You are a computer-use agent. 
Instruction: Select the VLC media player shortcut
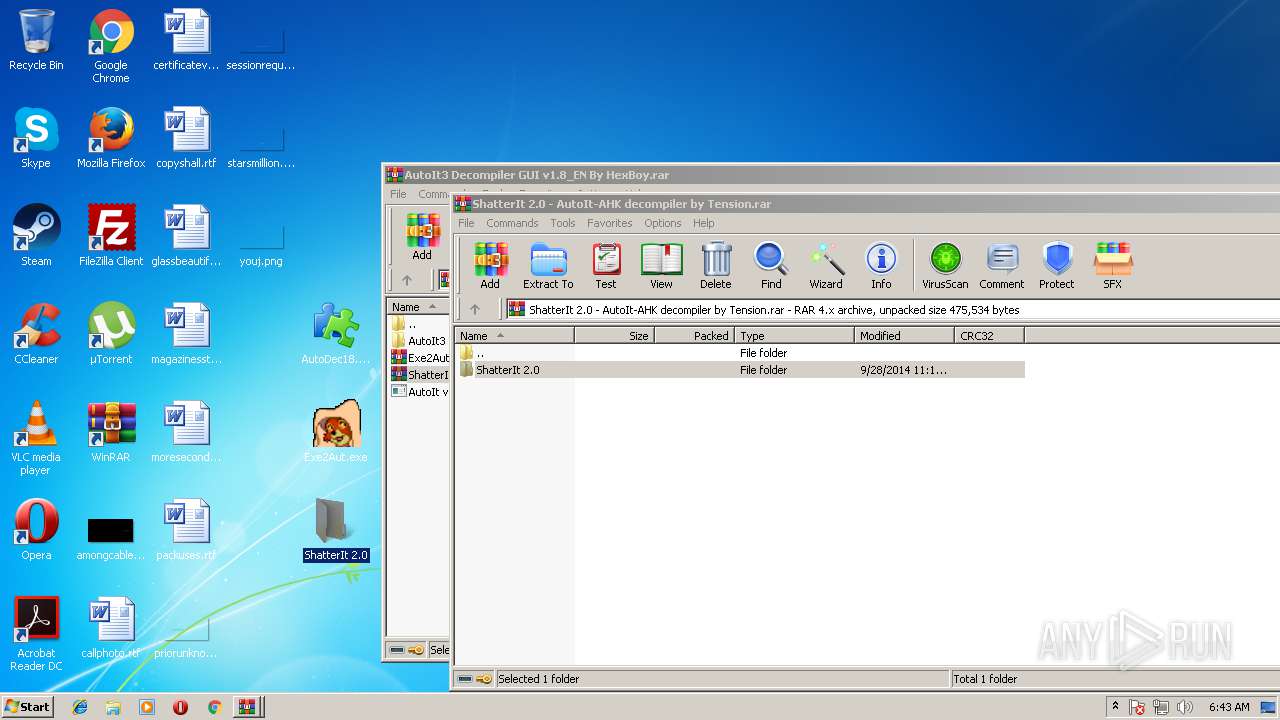coord(36,439)
